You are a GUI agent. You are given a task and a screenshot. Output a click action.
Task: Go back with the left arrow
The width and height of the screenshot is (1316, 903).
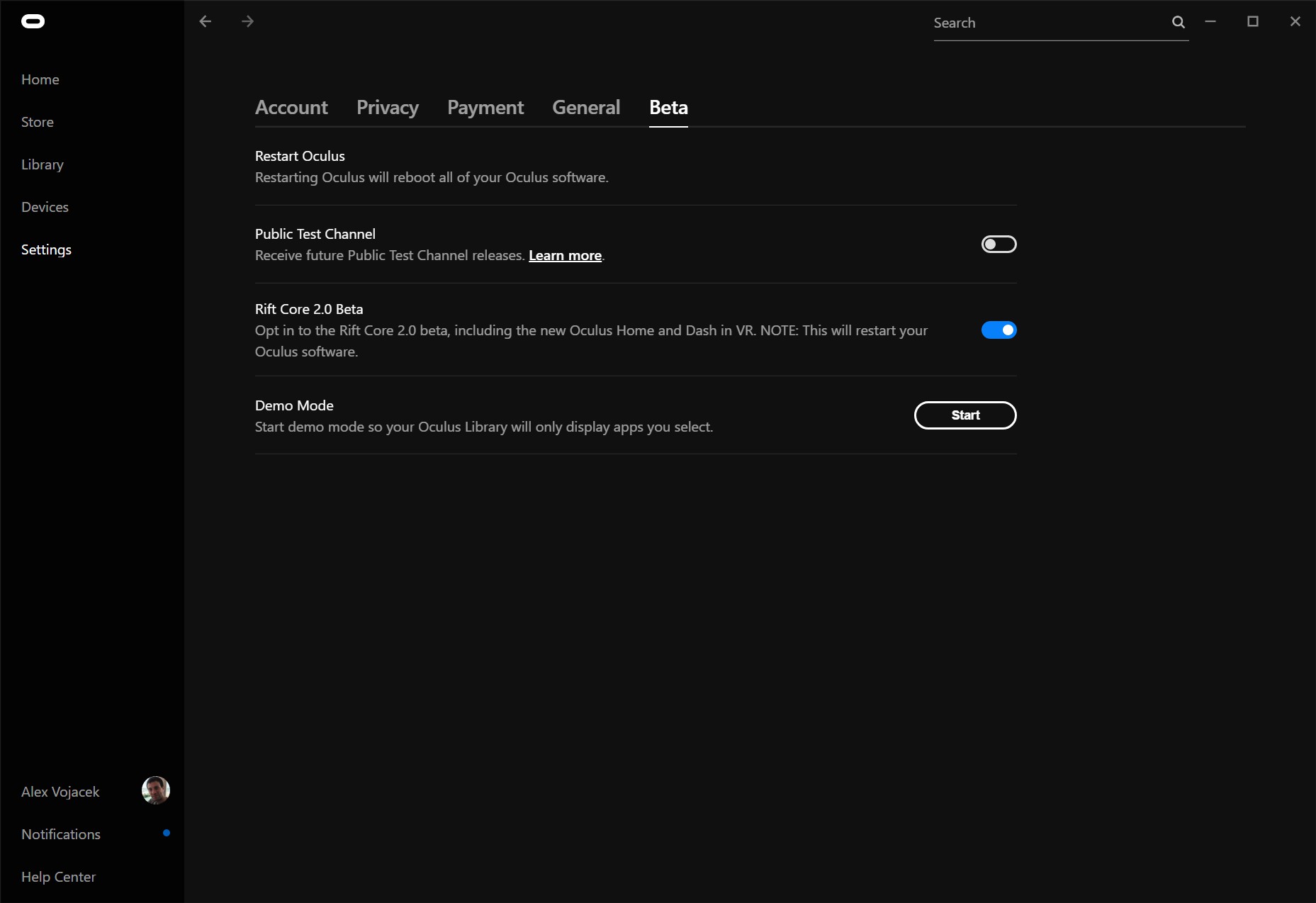206,22
